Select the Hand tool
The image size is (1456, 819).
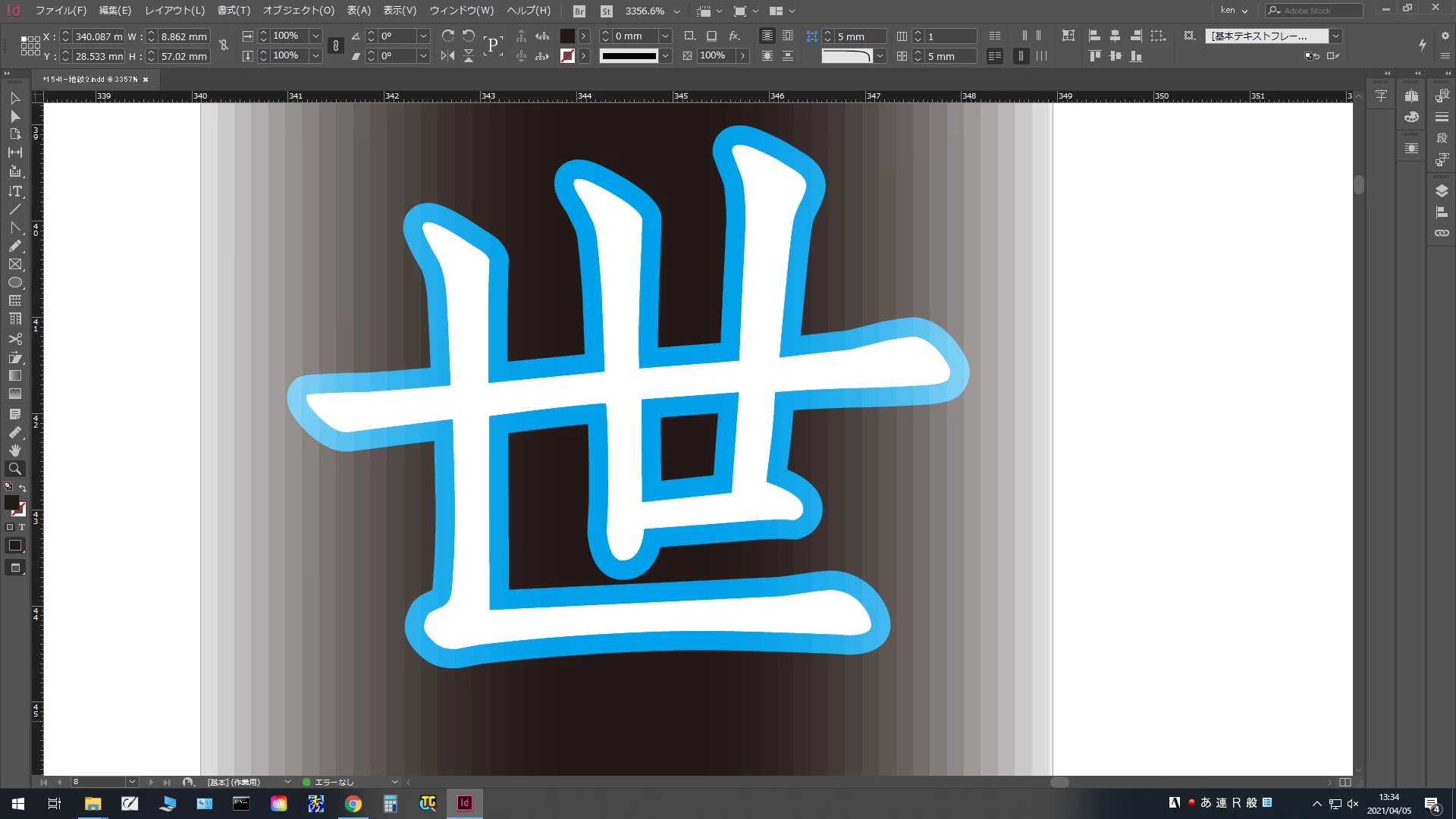14,450
